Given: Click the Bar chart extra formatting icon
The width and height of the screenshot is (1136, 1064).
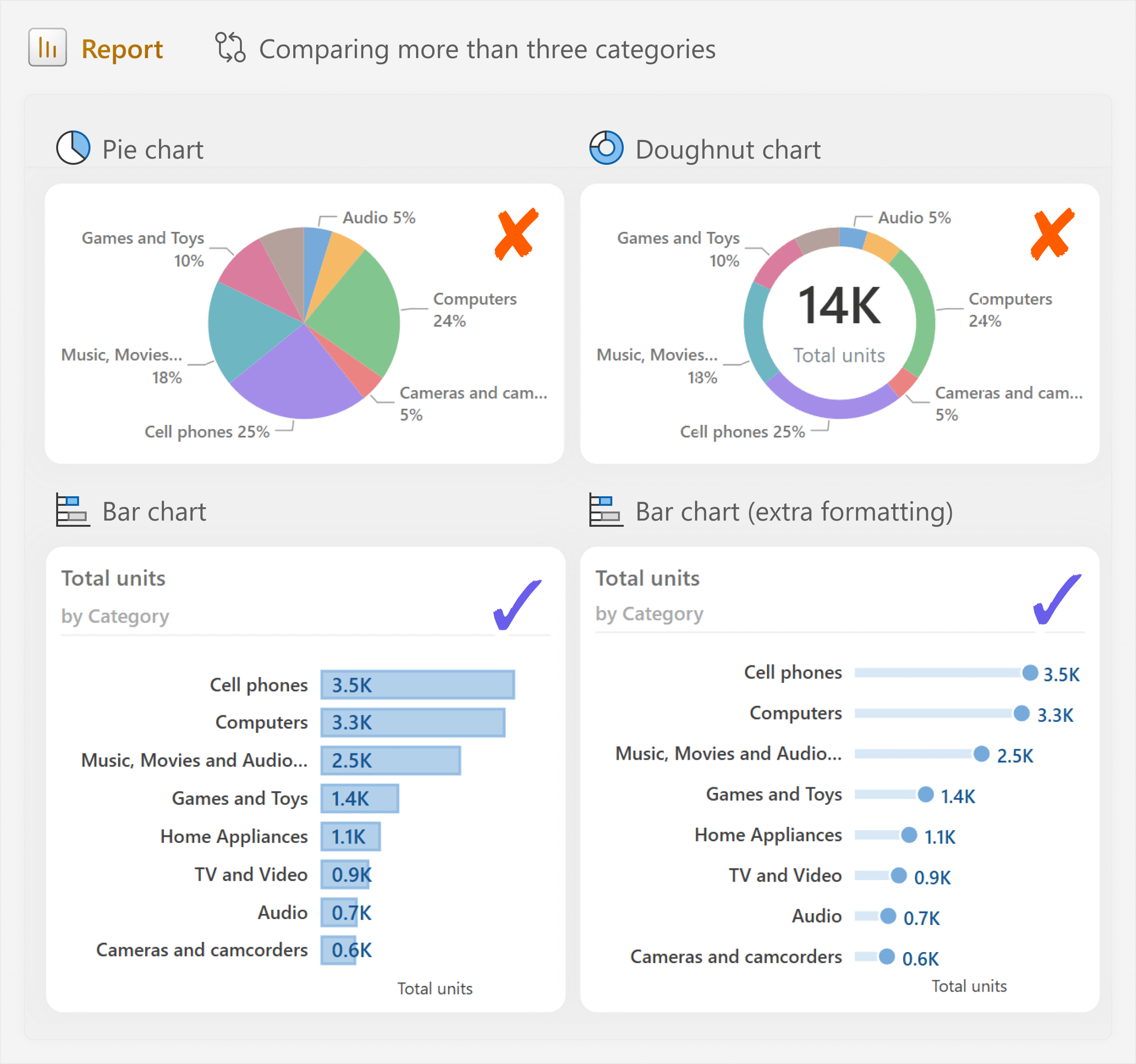Looking at the screenshot, I should pos(606,510).
